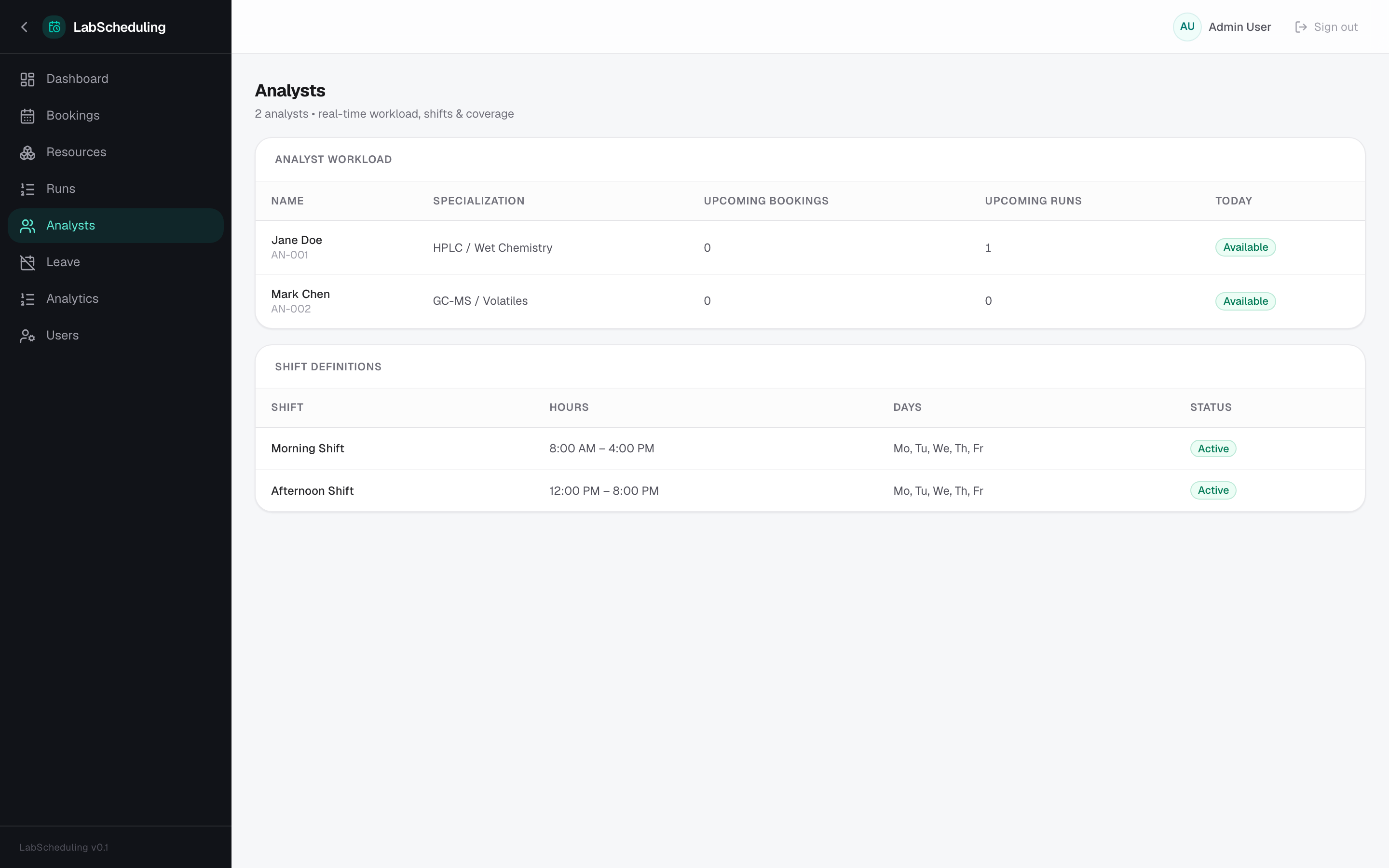Click the Analysts page heading

click(290, 90)
